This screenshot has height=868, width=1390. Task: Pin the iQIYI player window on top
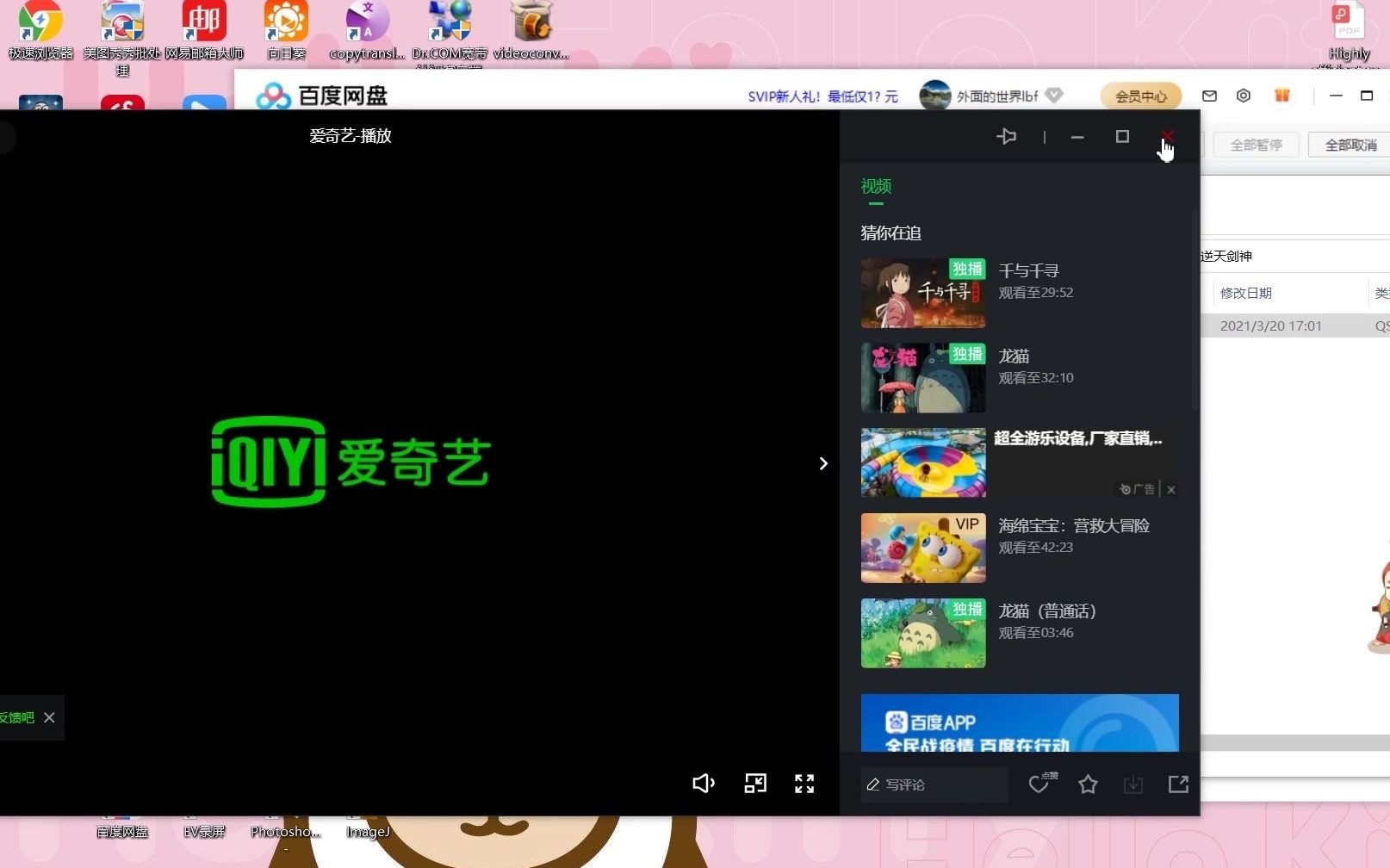[x=1007, y=136]
